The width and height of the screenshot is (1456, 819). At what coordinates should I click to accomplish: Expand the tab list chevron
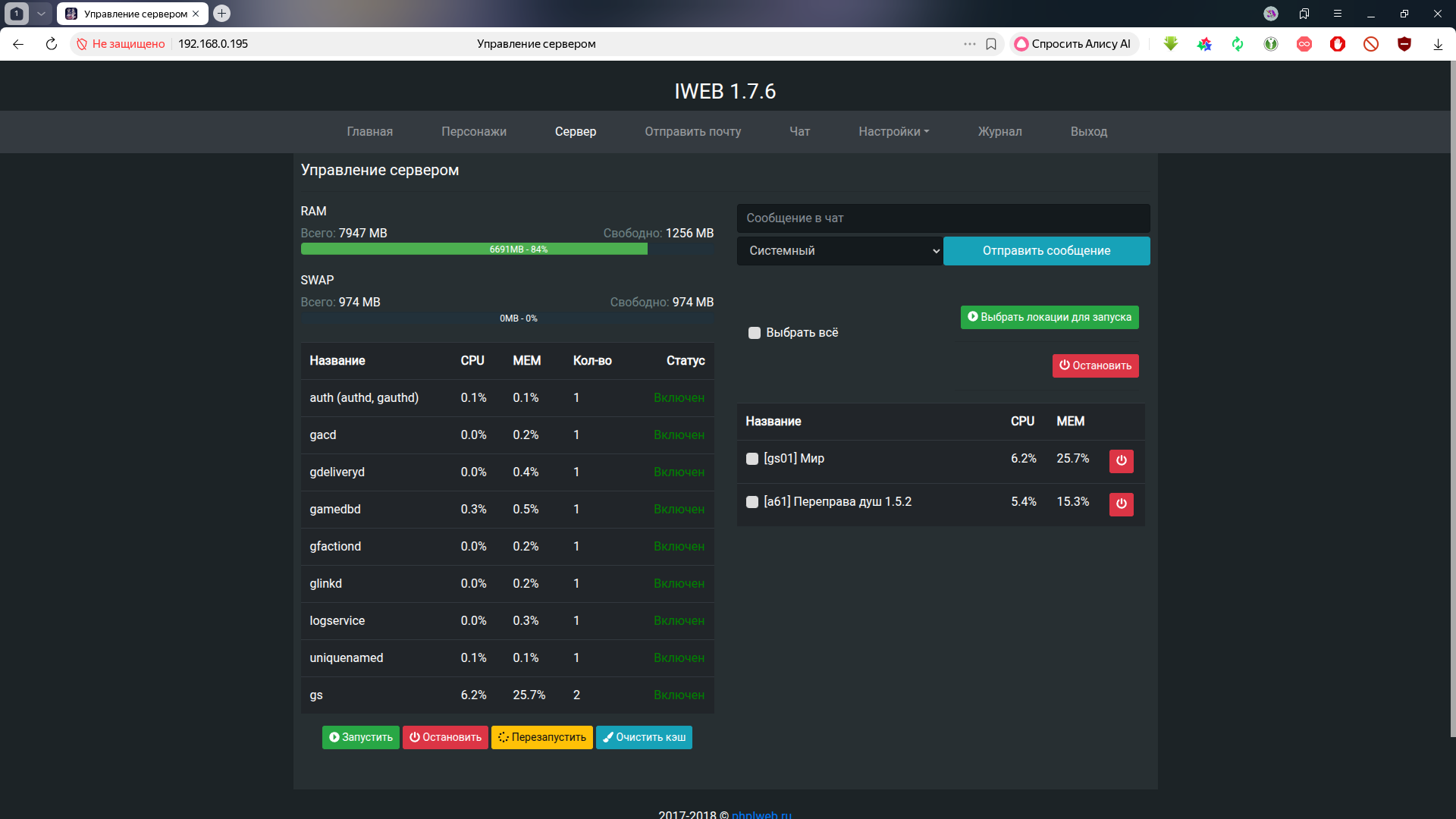click(x=41, y=14)
